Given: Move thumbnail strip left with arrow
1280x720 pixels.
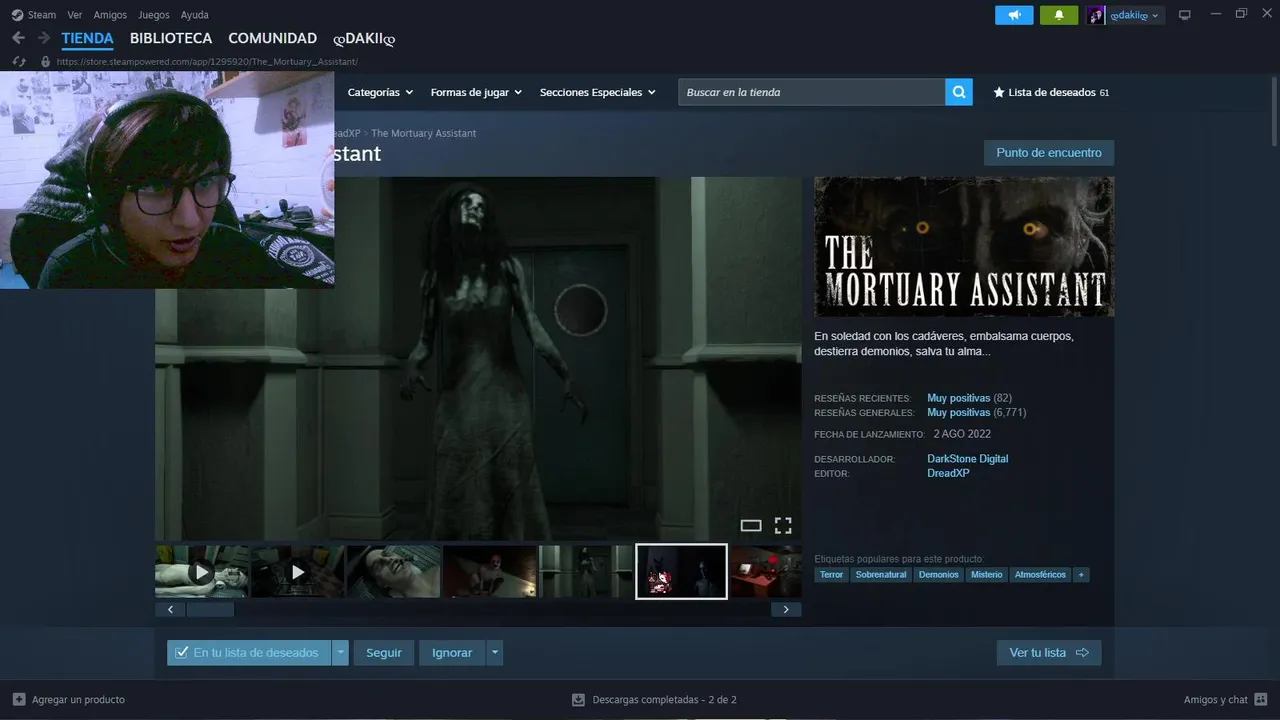Looking at the screenshot, I should tap(170, 609).
